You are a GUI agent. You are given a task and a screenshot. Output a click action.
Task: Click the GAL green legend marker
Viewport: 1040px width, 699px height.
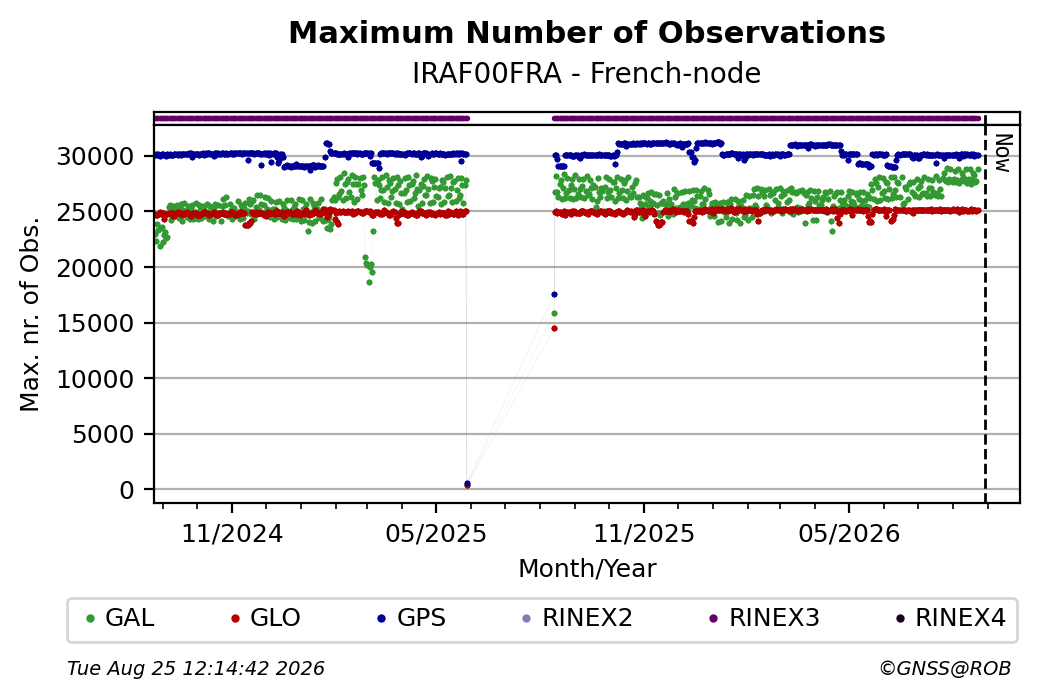click(91, 619)
